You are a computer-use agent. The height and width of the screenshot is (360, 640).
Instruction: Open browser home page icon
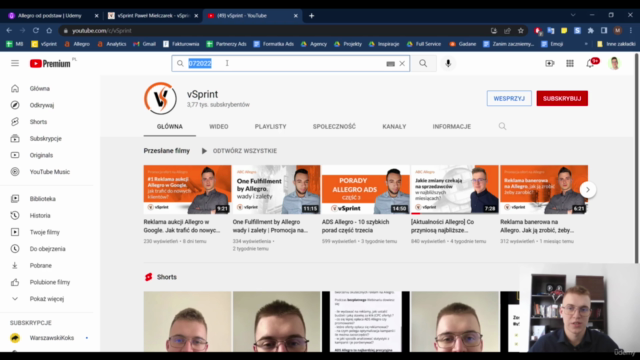pos(49,31)
